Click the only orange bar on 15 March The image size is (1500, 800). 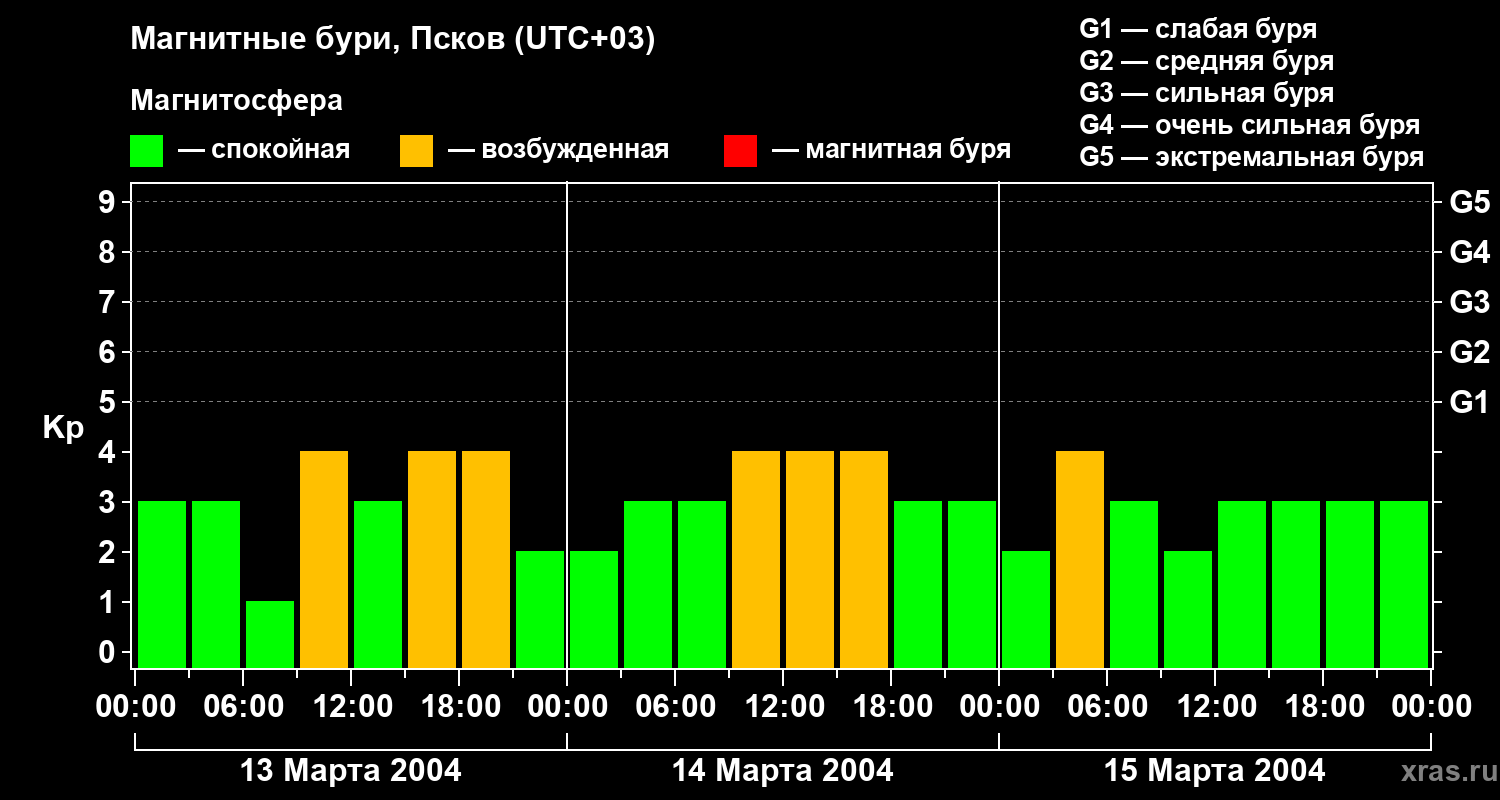[x=1080, y=559]
